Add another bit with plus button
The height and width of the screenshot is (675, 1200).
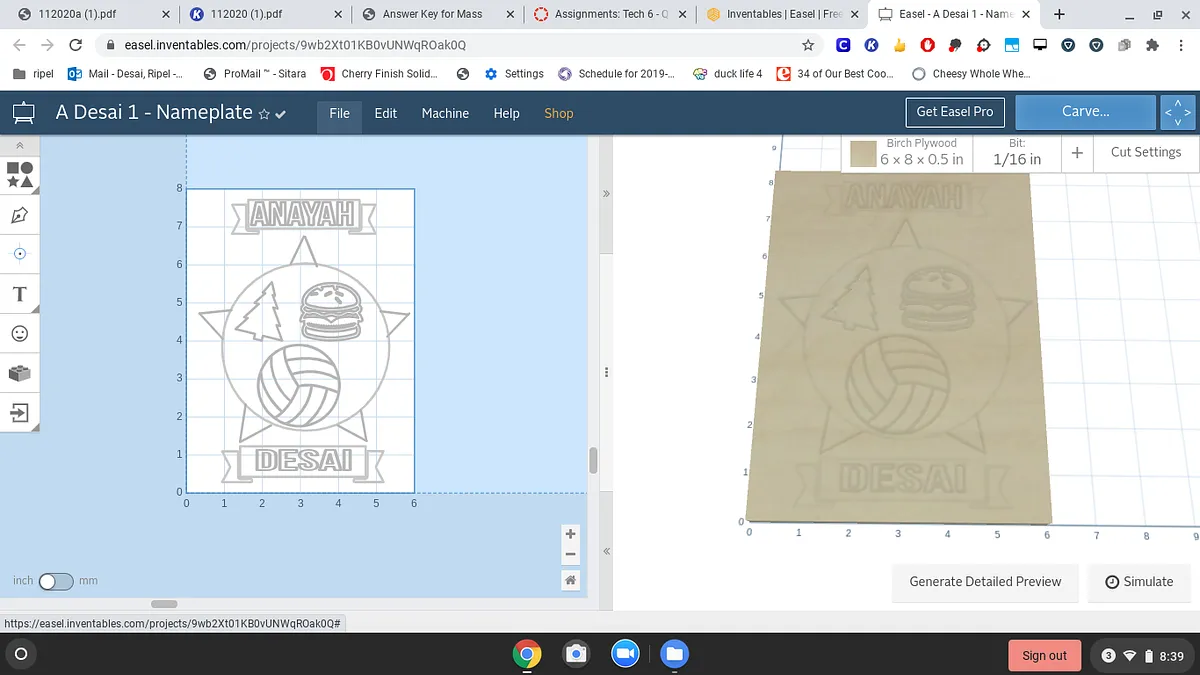1077,153
